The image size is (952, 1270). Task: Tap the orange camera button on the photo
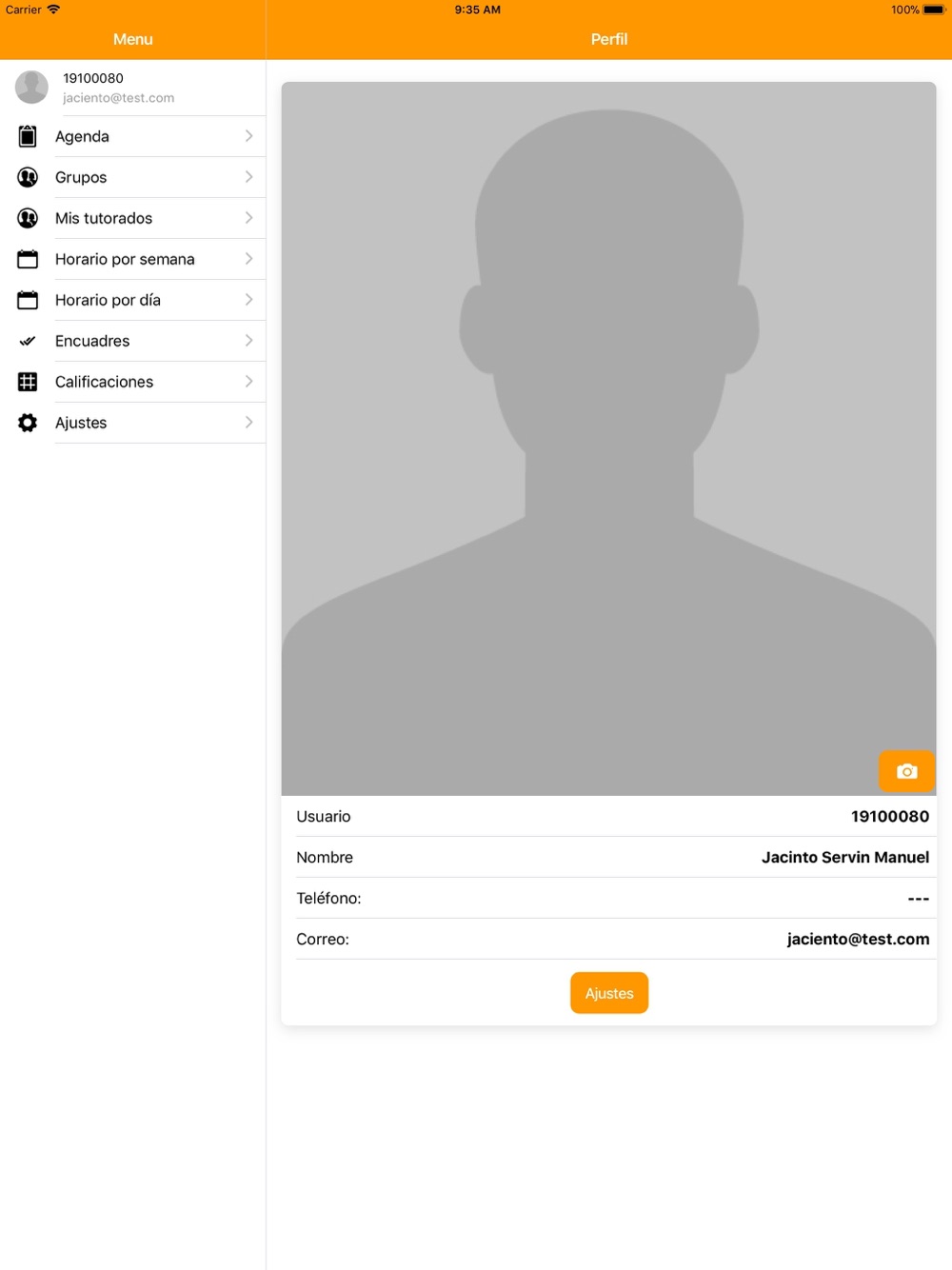point(906,771)
